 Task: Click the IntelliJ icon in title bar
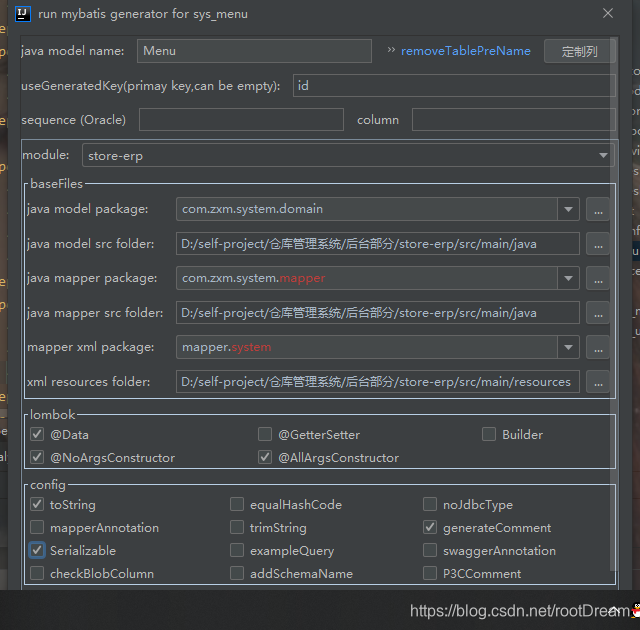22,14
